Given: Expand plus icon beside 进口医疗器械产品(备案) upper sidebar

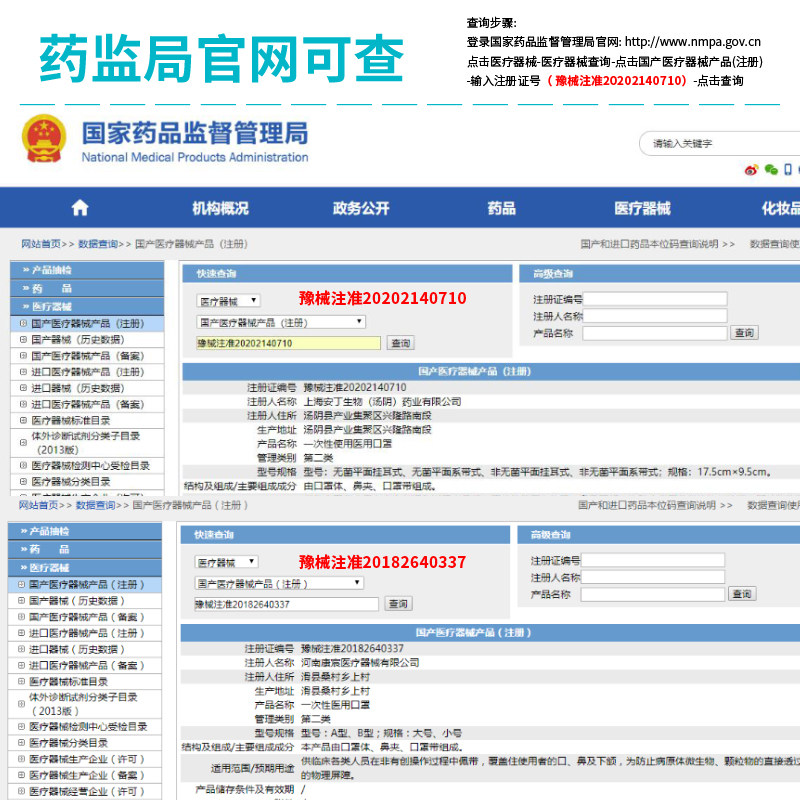Looking at the screenshot, I should [23, 404].
